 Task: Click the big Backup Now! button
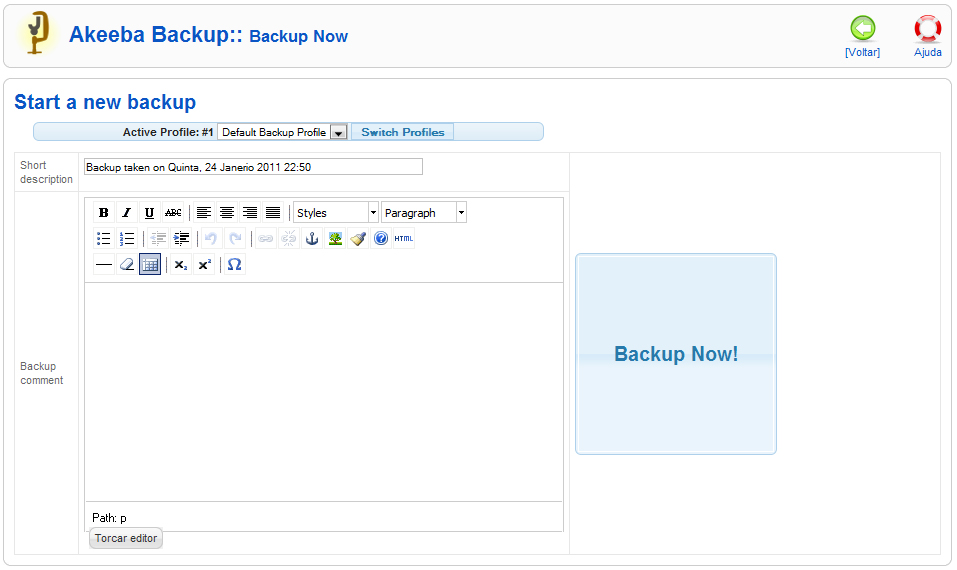676,354
